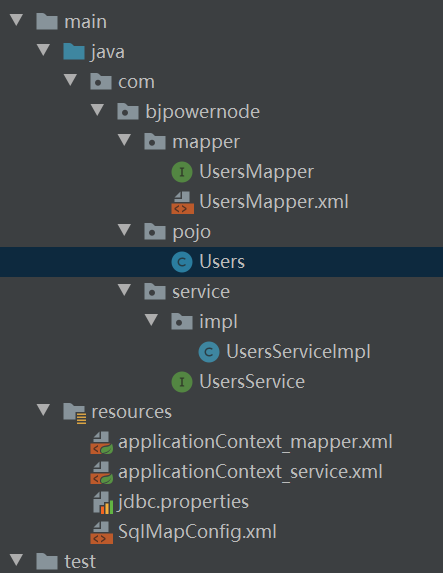This screenshot has height=573, width=443.
Task: Click the UsersService interface icon
Action: click(x=182, y=382)
